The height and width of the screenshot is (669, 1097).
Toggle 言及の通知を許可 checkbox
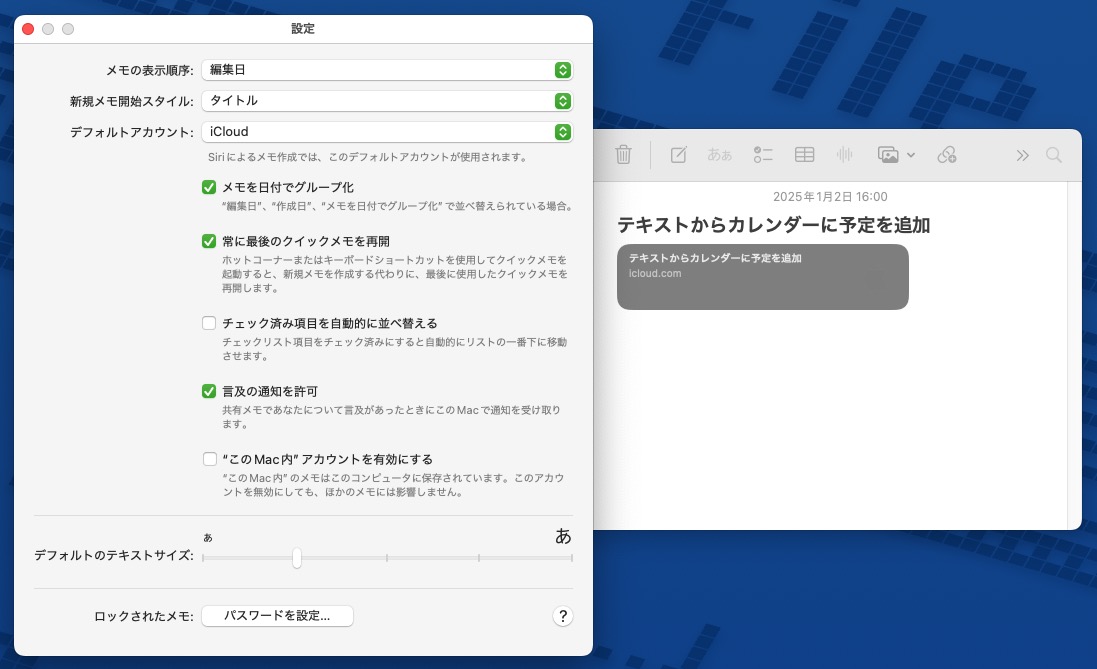pyautogui.click(x=208, y=390)
